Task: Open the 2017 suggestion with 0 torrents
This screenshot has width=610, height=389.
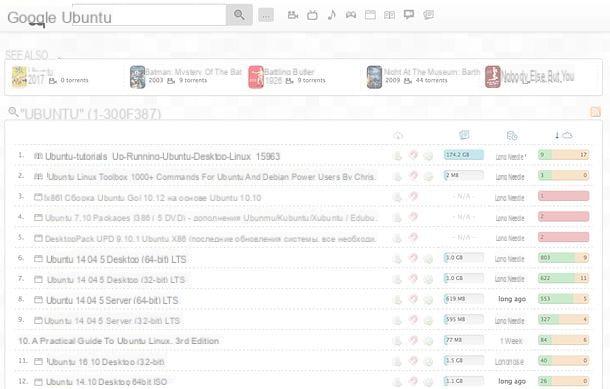Action: [x=50, y=77]
